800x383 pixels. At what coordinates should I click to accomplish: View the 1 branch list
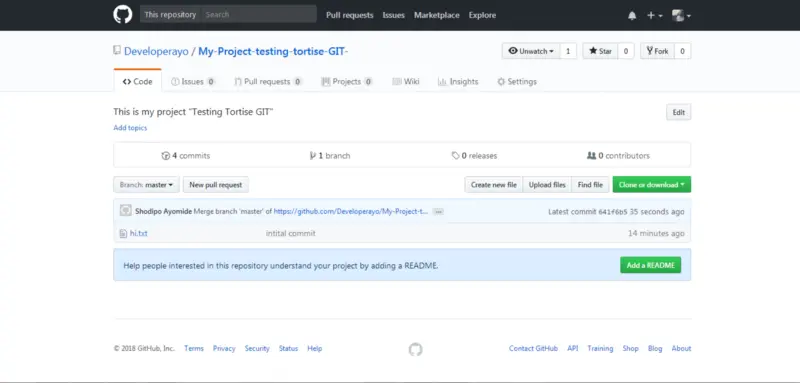coord(330,156)
